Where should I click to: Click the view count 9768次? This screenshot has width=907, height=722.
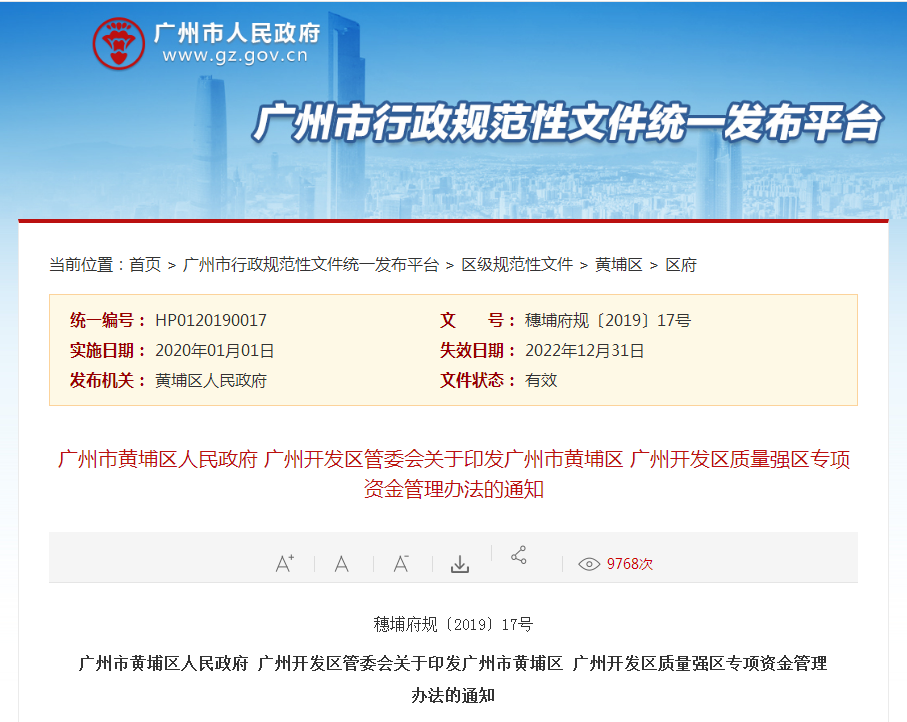pyautogui.click(x=630, y=564)
